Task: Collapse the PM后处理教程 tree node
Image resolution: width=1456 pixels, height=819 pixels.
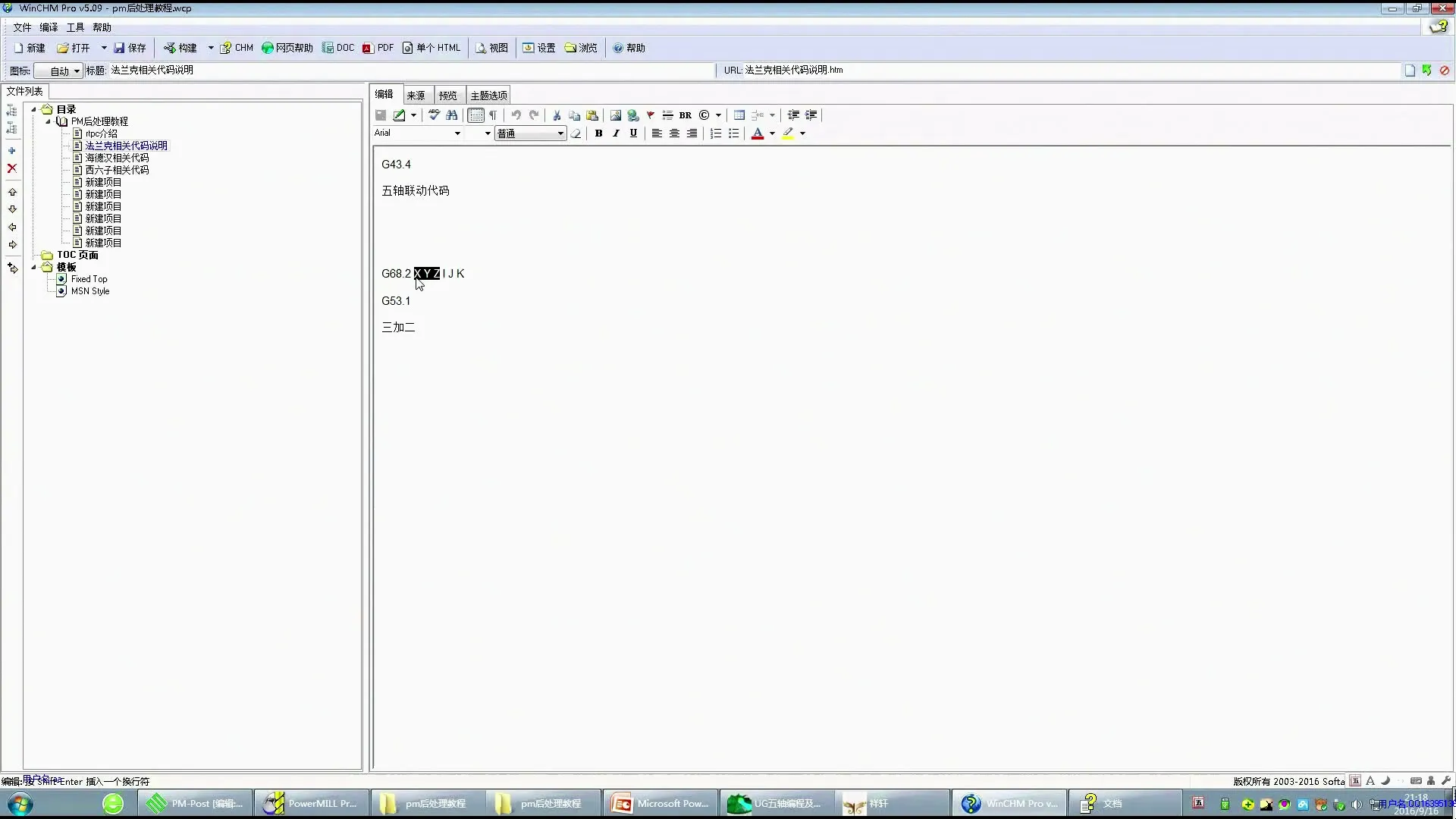Action: coord(48,121)
